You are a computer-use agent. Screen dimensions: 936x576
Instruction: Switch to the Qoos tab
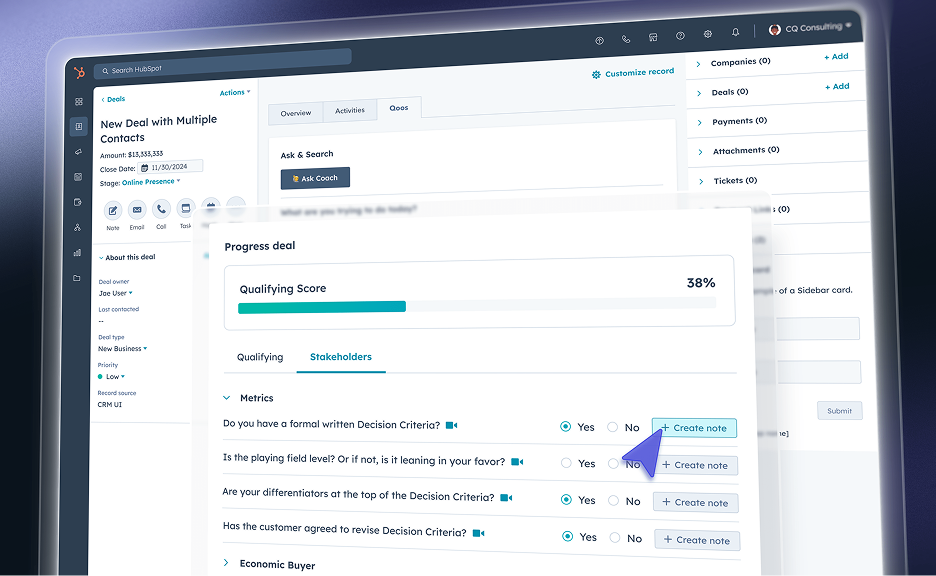(x=399, y=108)
